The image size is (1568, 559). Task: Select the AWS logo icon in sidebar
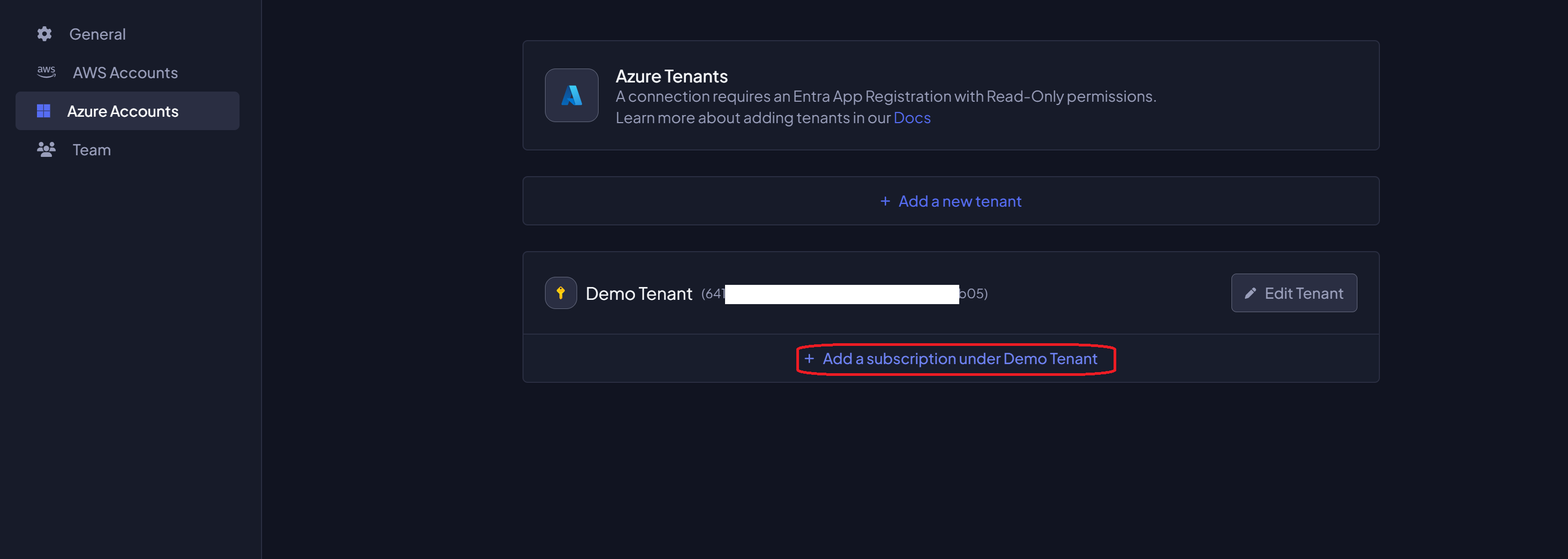[45, 72]
